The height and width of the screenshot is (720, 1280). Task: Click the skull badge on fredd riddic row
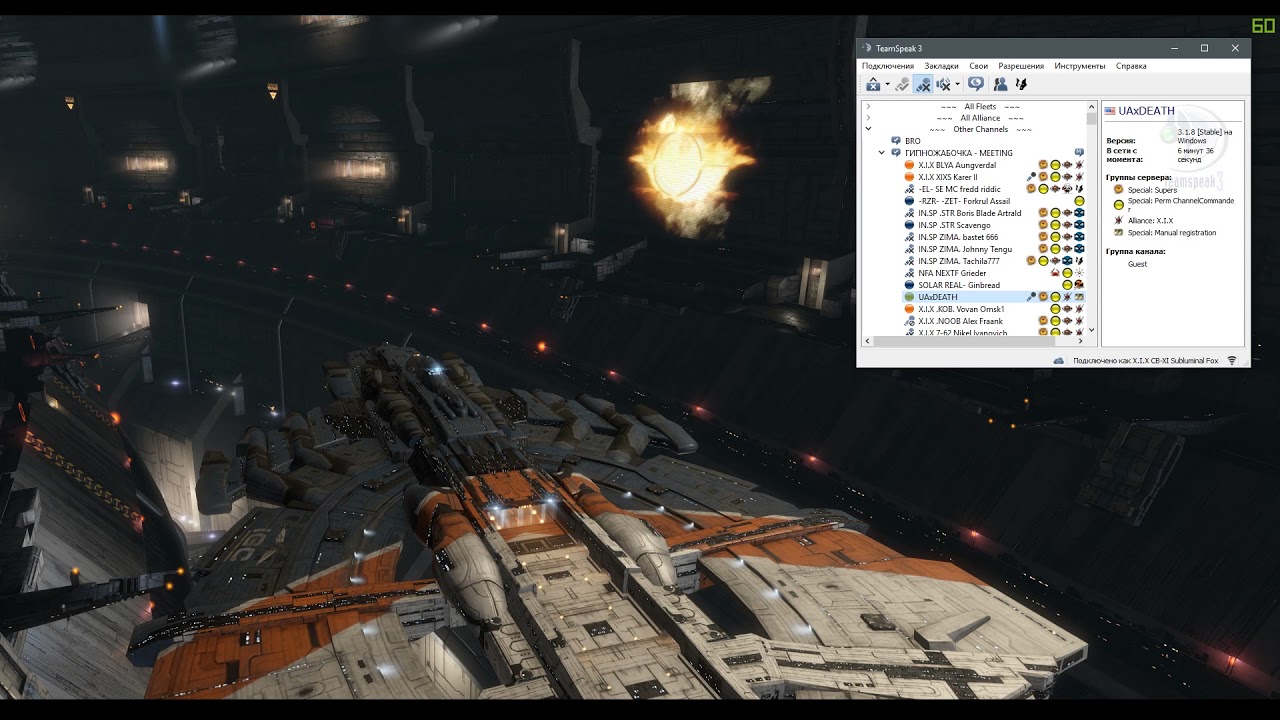point(1067,189)
